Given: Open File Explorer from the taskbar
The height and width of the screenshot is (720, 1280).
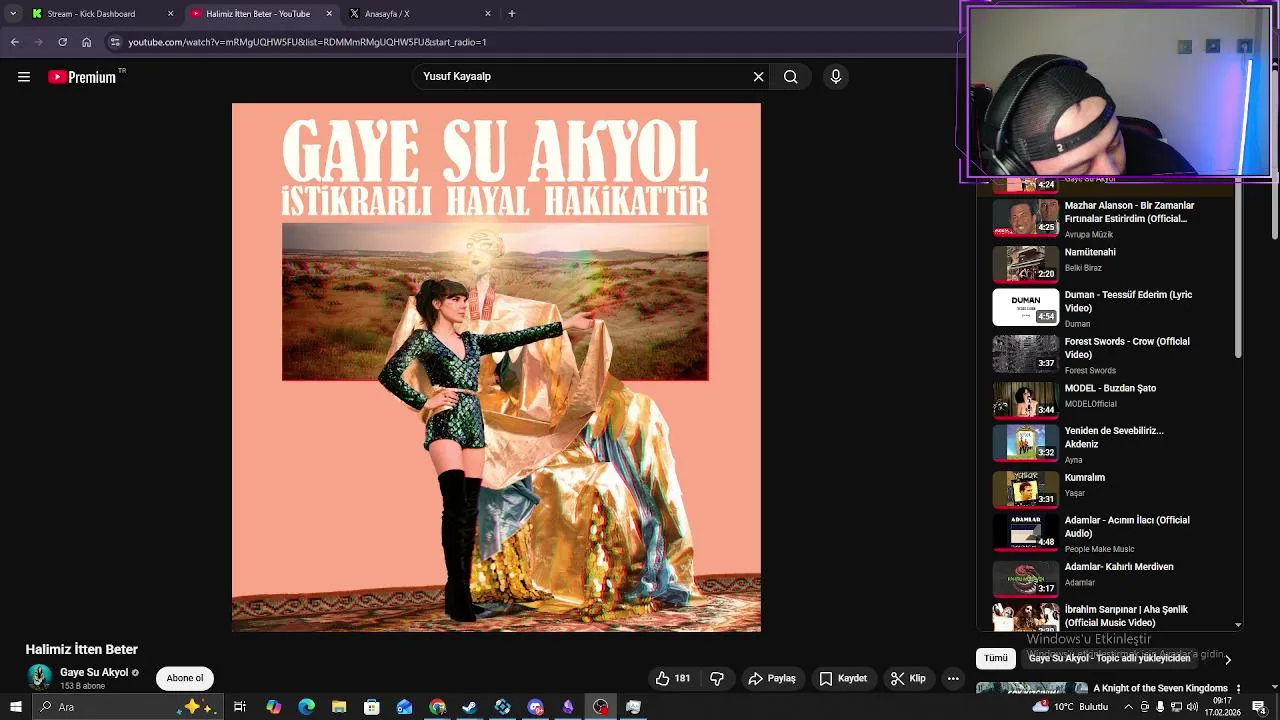Looking at the screenshot, I should coord(339,707).
